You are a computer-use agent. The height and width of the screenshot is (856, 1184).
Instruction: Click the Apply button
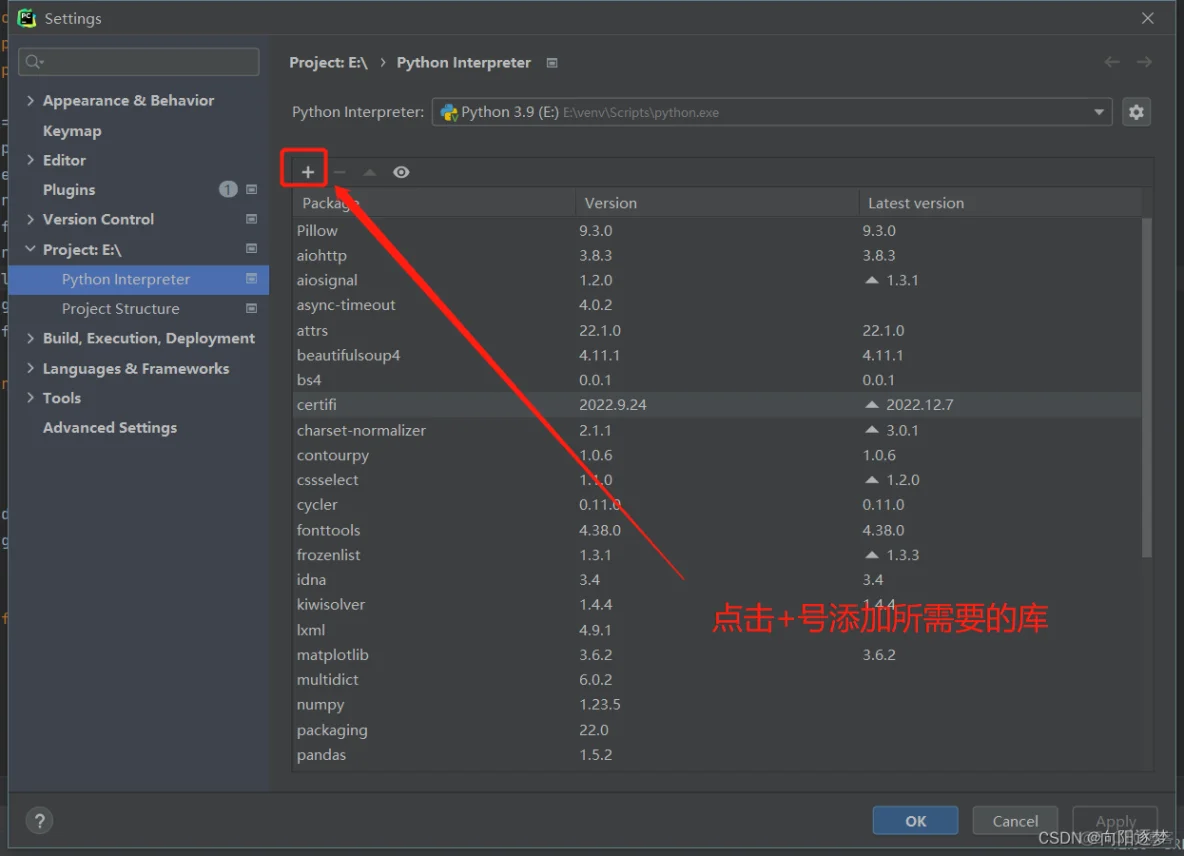(x=1115, y=821)
